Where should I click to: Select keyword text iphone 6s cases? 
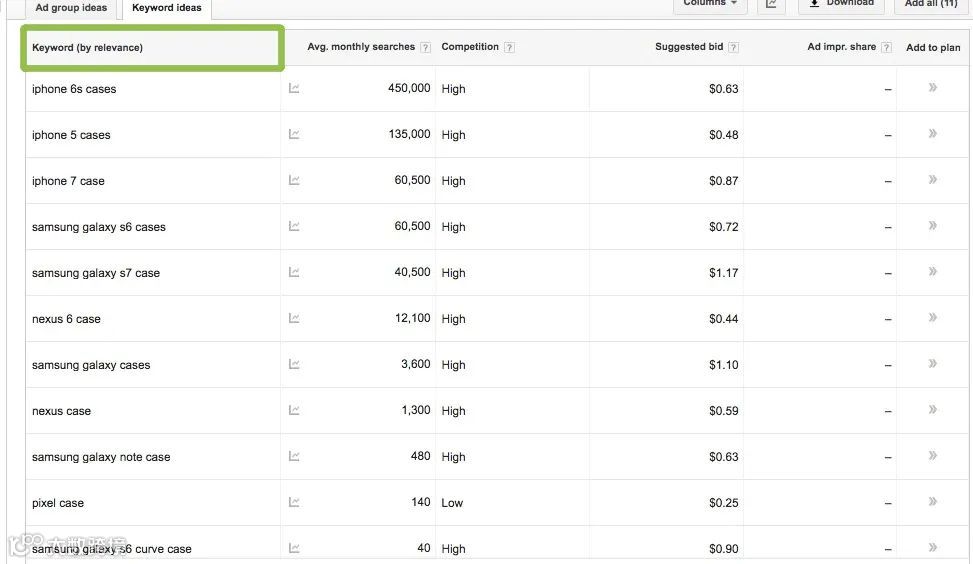coord(74,89)
